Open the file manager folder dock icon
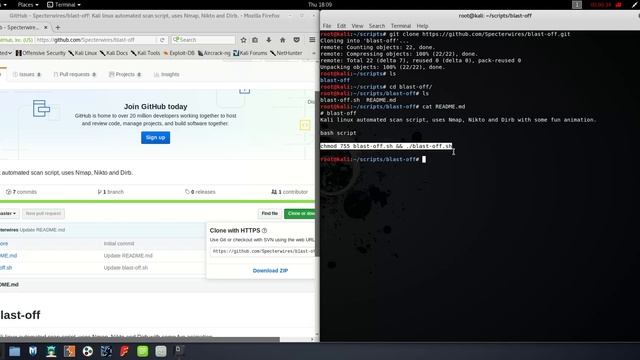Viewport: 640px width, 360px height. point(15,351)
